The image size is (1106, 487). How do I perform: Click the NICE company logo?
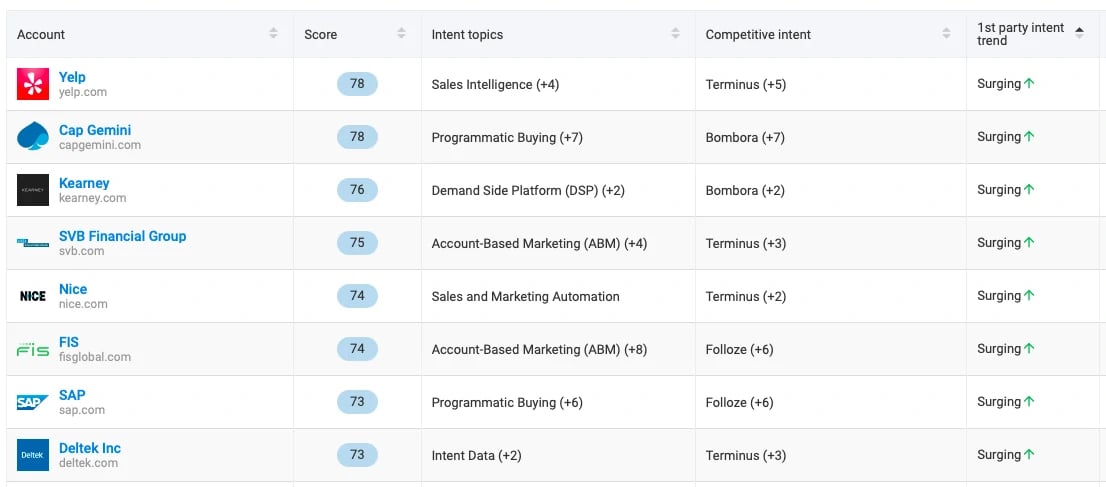(x=33, y=296)
